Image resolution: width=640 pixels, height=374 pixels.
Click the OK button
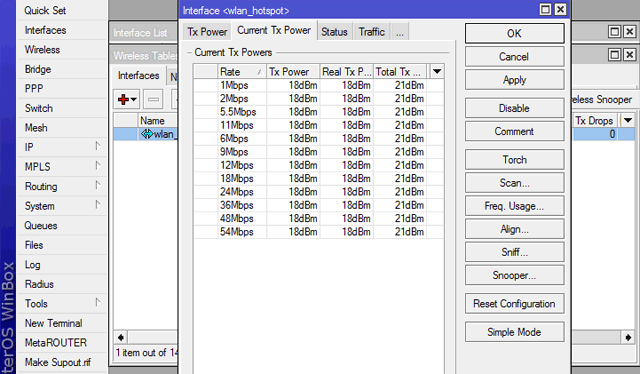(514, 33)
